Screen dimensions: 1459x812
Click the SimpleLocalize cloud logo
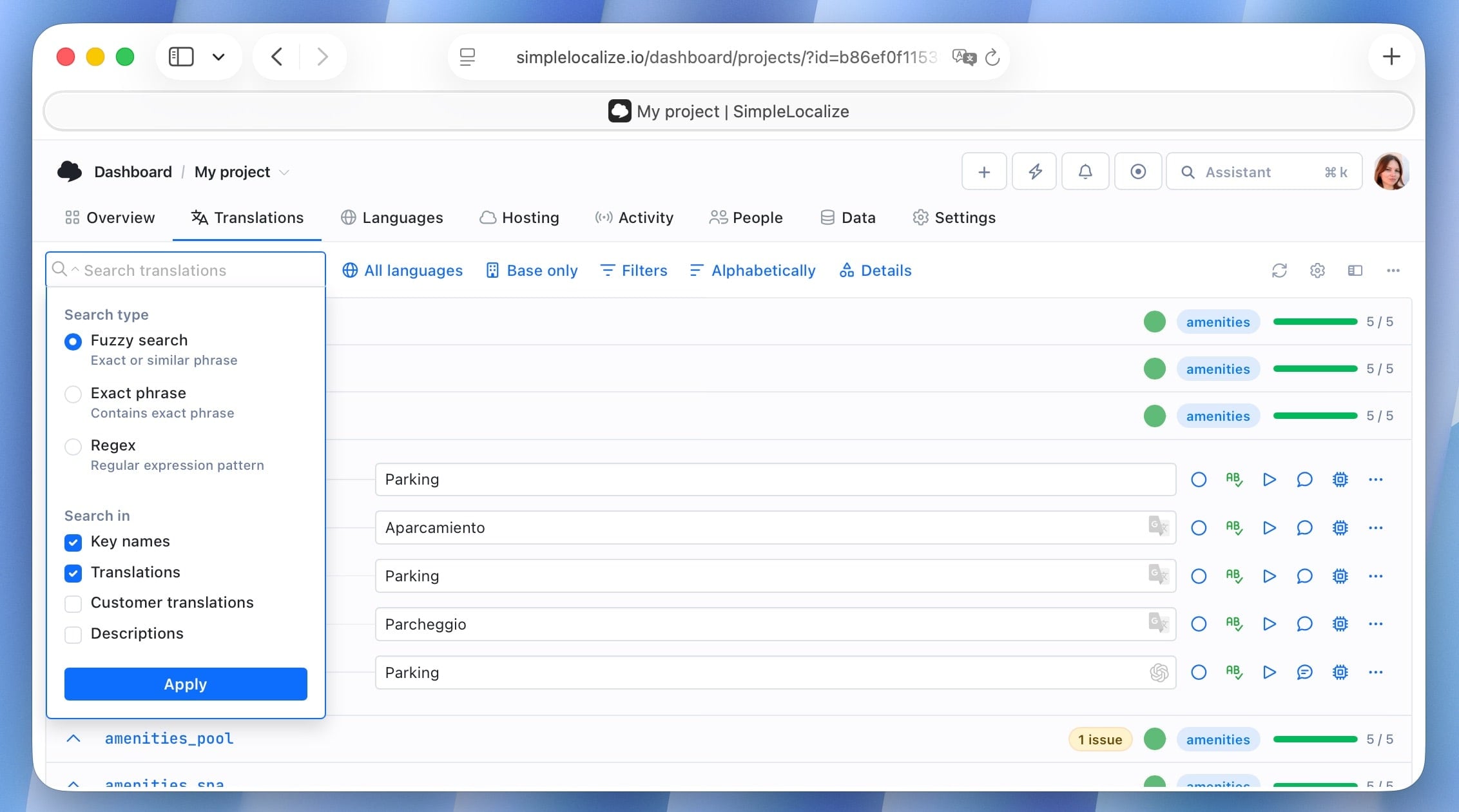tap(70, 171)
